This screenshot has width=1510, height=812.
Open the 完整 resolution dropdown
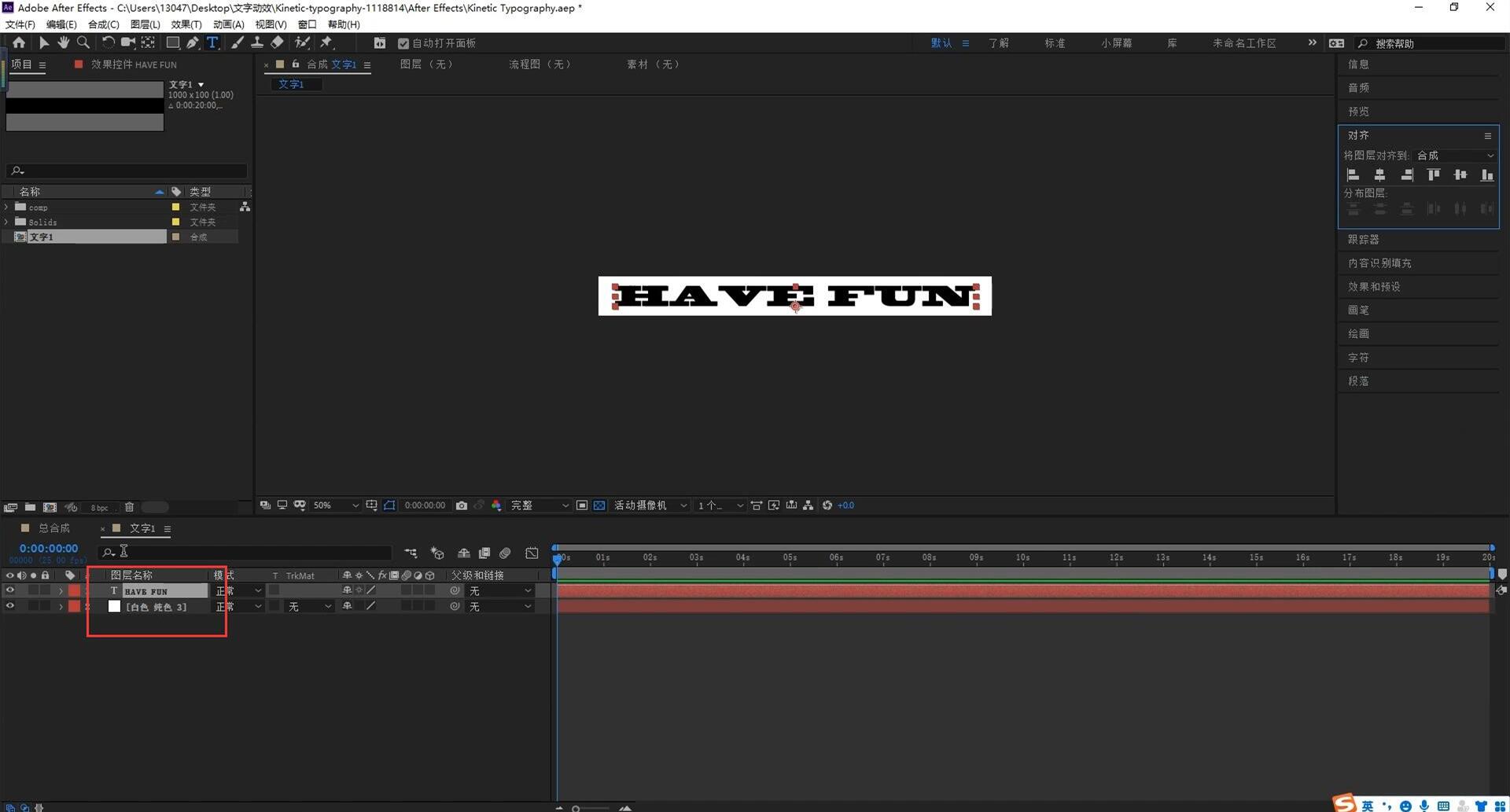pos(540,505)
